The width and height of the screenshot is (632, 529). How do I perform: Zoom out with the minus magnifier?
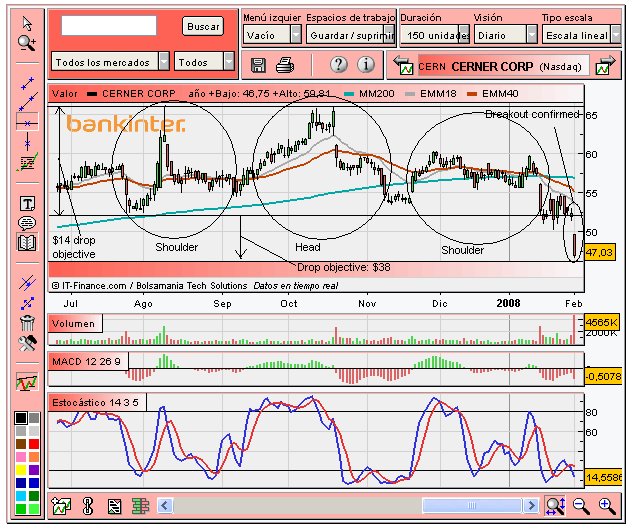coord(581,506)
